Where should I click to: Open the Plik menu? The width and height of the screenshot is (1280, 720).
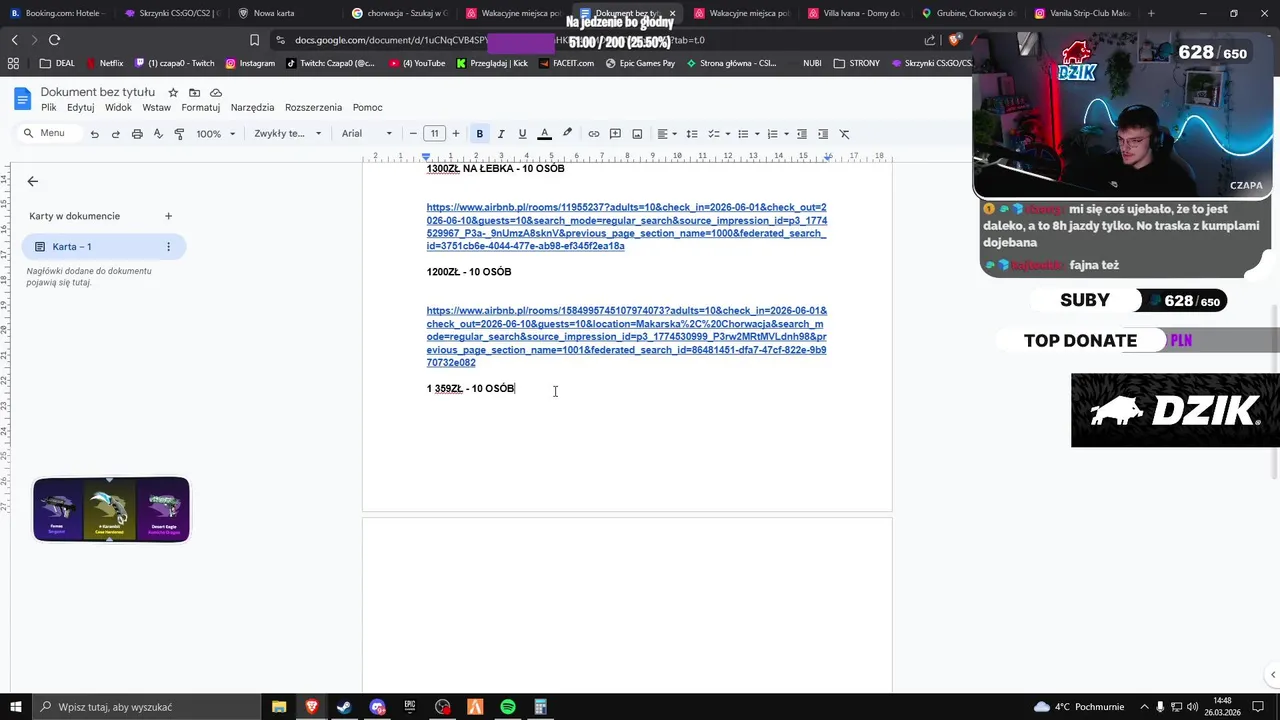(x=49, y=108)
